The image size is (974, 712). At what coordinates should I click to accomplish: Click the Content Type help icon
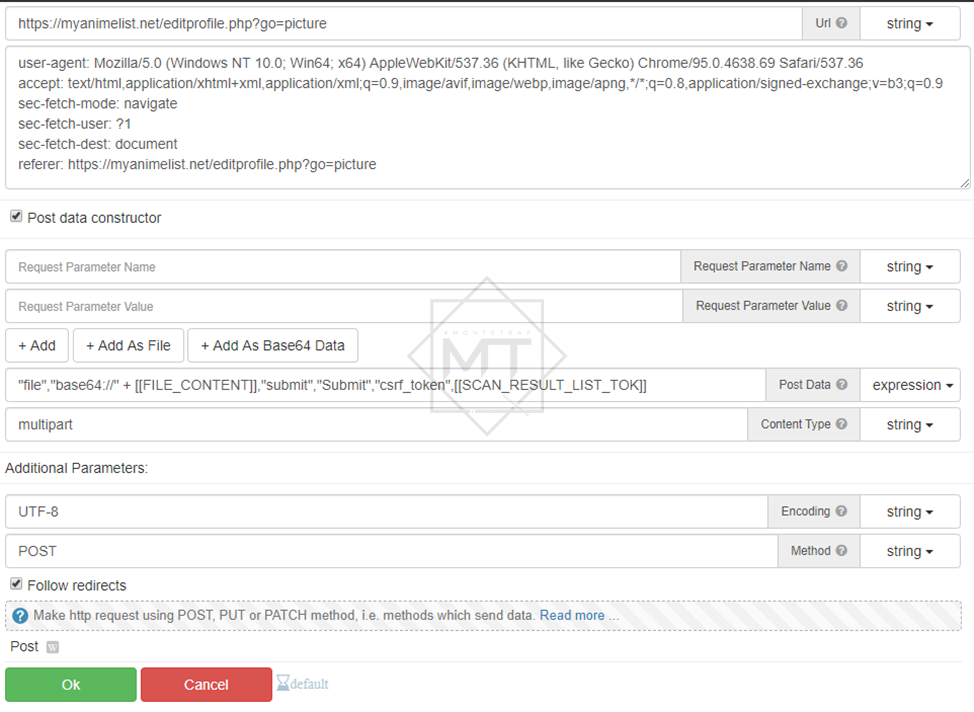point(841,424)
